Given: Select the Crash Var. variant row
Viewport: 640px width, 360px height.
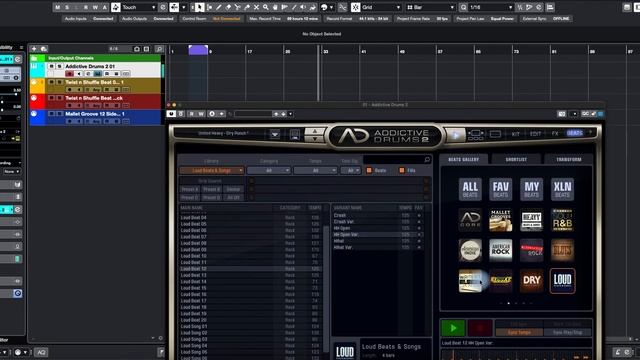Looking at the screenshot, I should (x=379, y=222).
